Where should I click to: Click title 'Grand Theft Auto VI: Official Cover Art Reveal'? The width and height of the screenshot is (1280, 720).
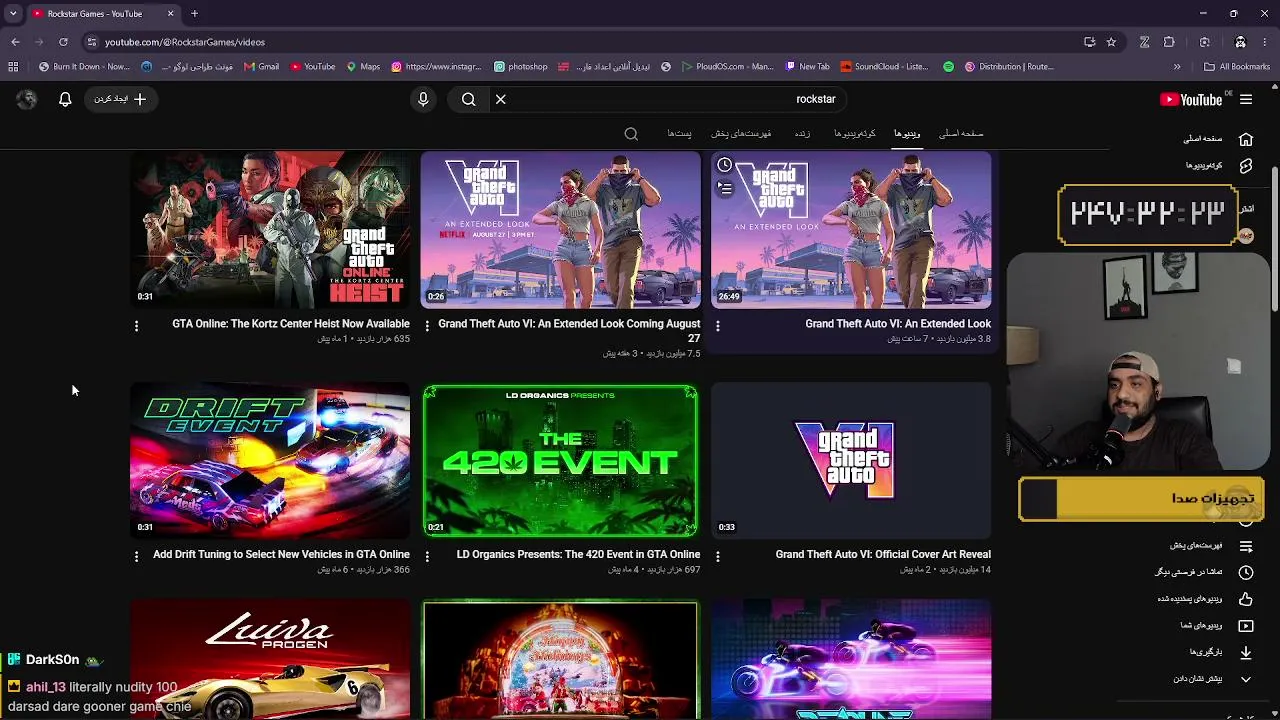pyautogui.click(x=883, y=554)
